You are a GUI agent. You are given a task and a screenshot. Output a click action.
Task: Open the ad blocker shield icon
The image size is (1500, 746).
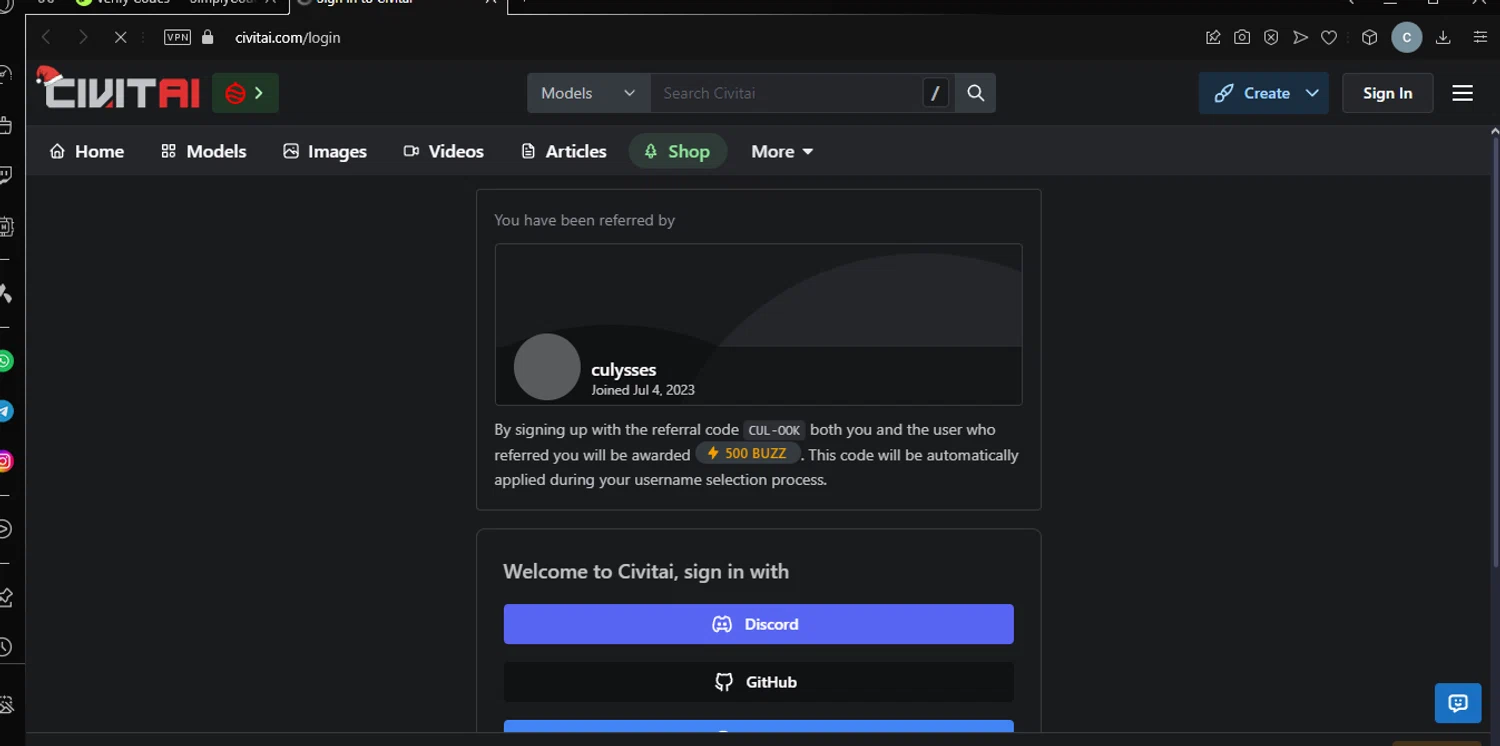[1271, 37]
